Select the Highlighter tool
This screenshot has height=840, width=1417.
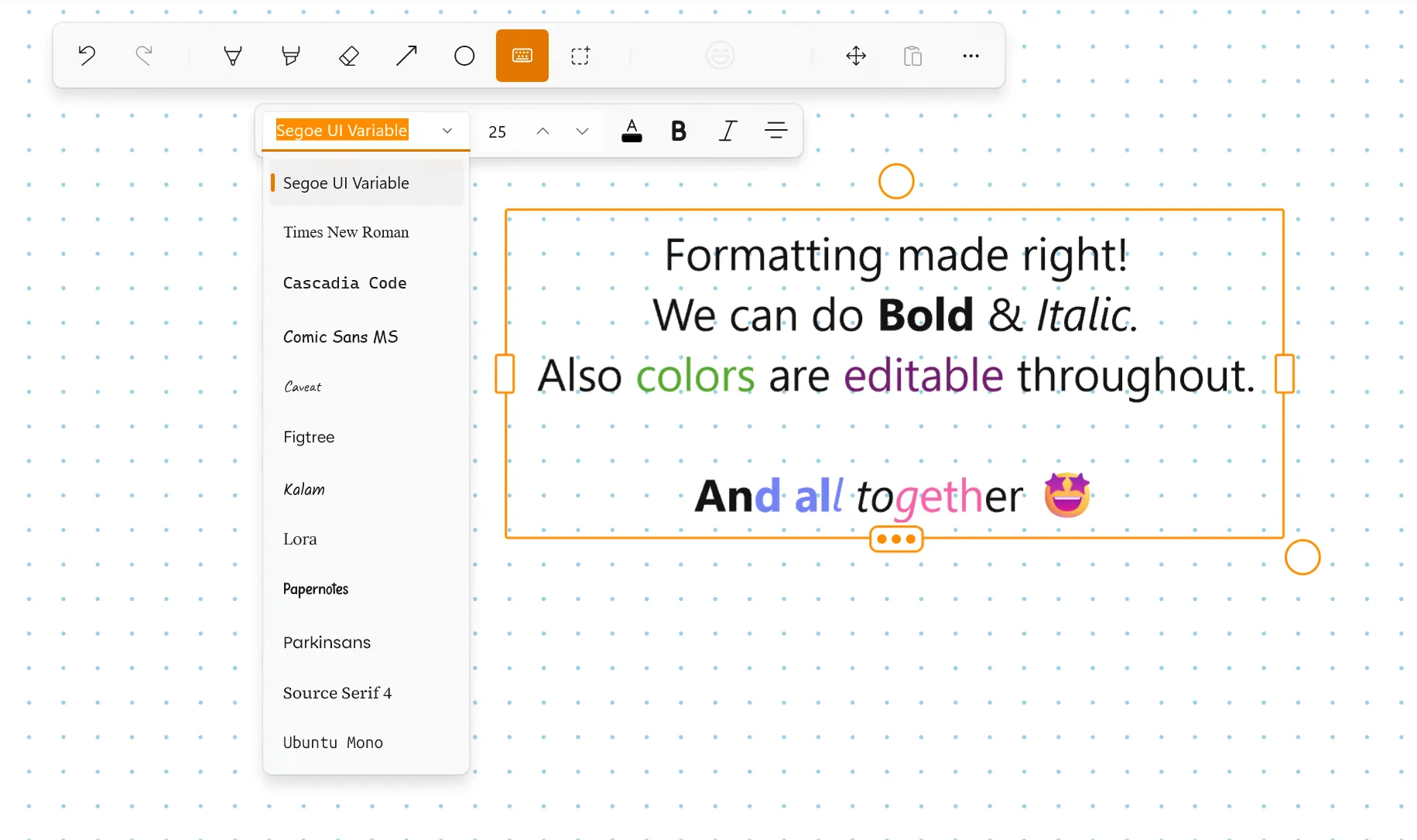[291, 56]
